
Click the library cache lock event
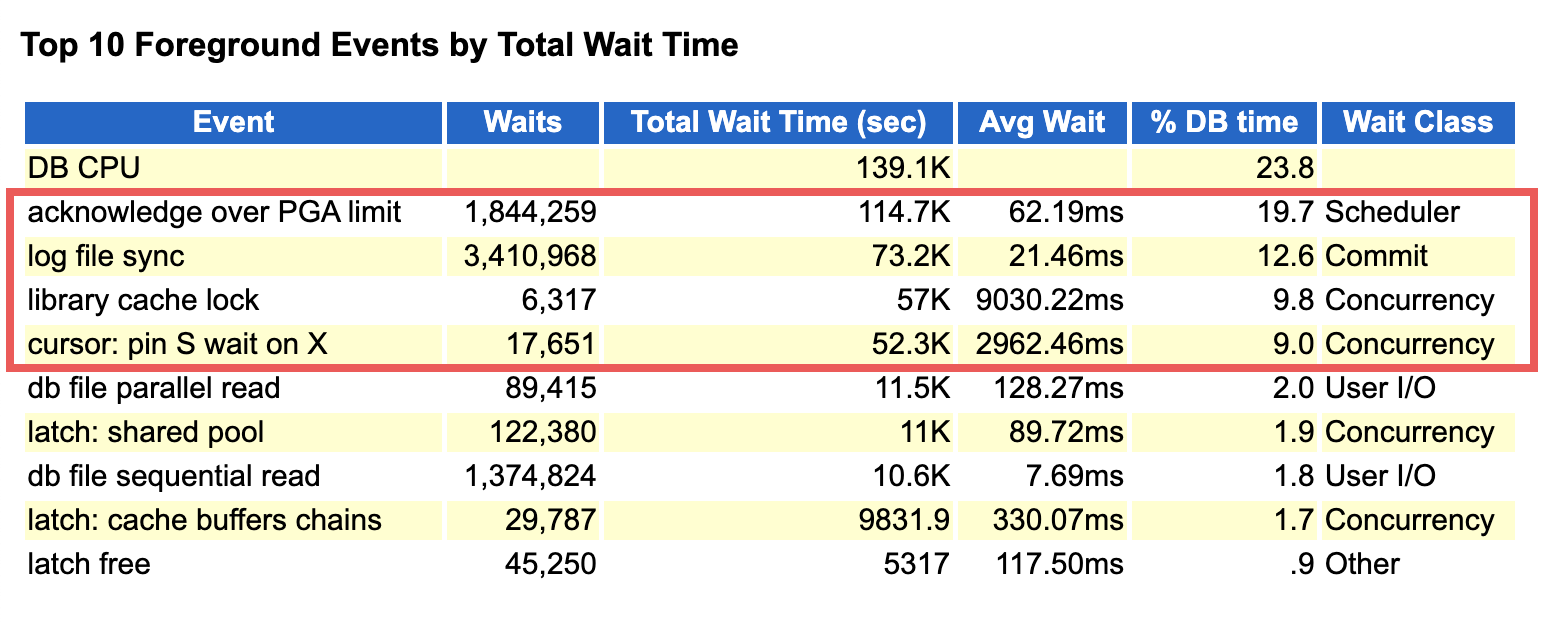pos(143,300)
